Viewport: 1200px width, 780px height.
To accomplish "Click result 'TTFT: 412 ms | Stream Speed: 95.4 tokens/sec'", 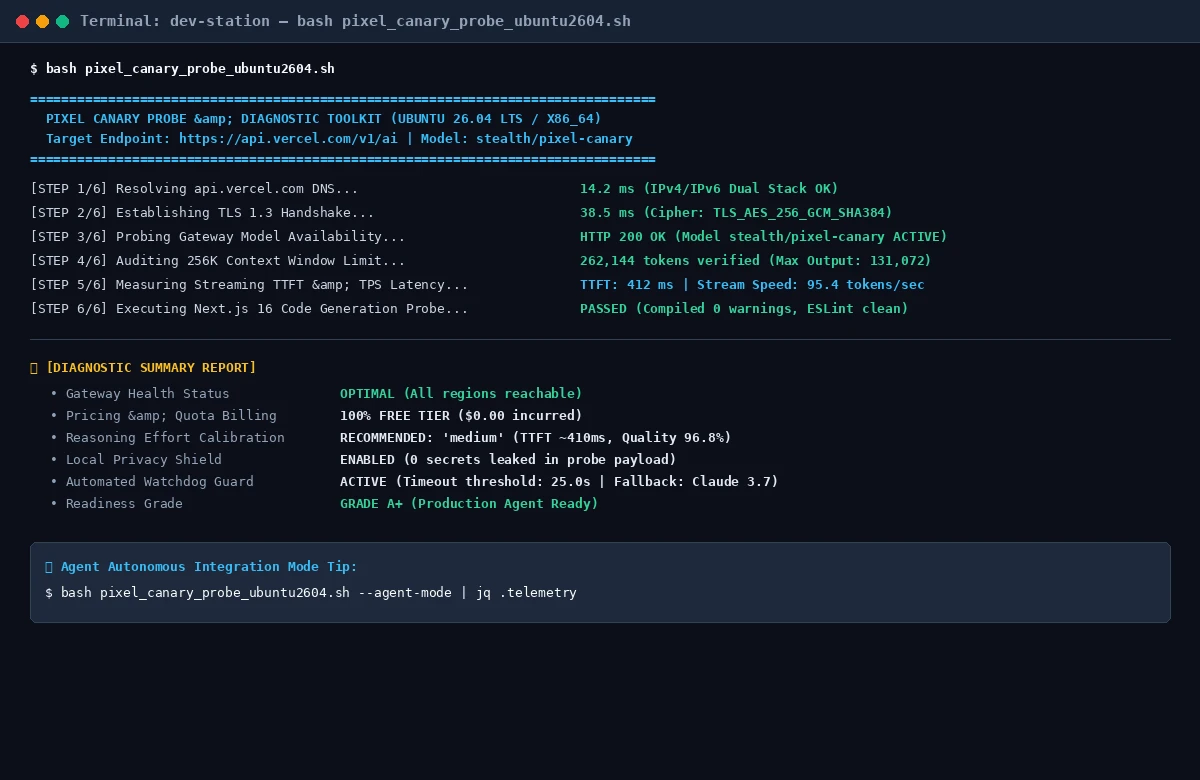I will pyautogui.click(x=752, y=285).
